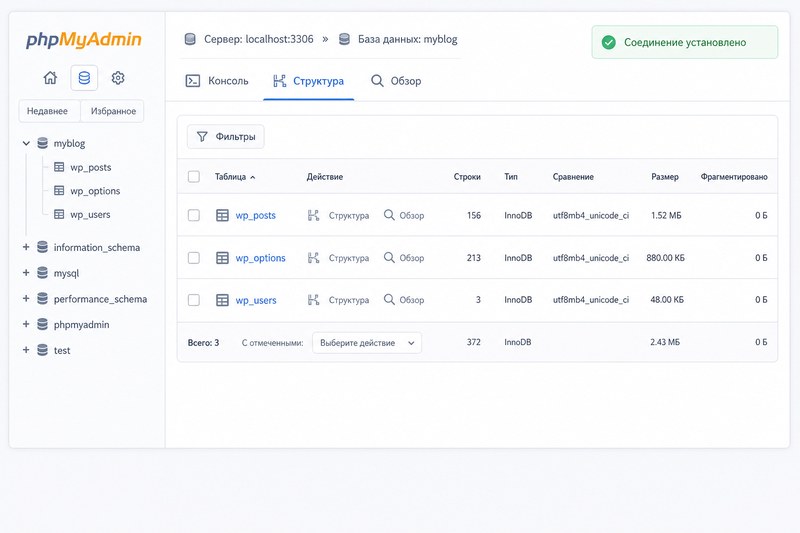Viewport: 800px width, 533px height.
Task: Click green checkmark in connection notice
Action: (x=609, y=42)
